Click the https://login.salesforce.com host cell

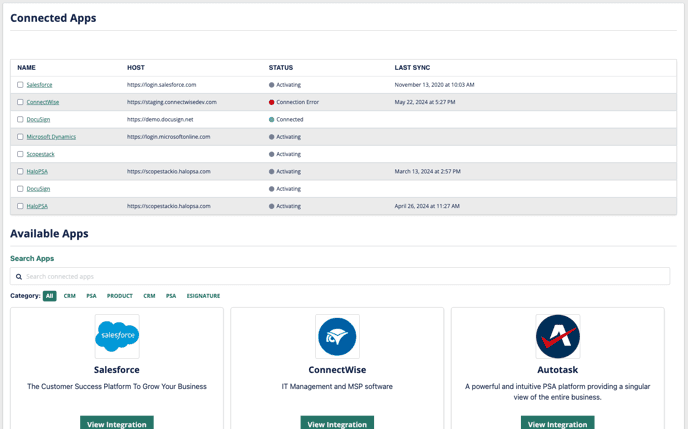[161, 85]
